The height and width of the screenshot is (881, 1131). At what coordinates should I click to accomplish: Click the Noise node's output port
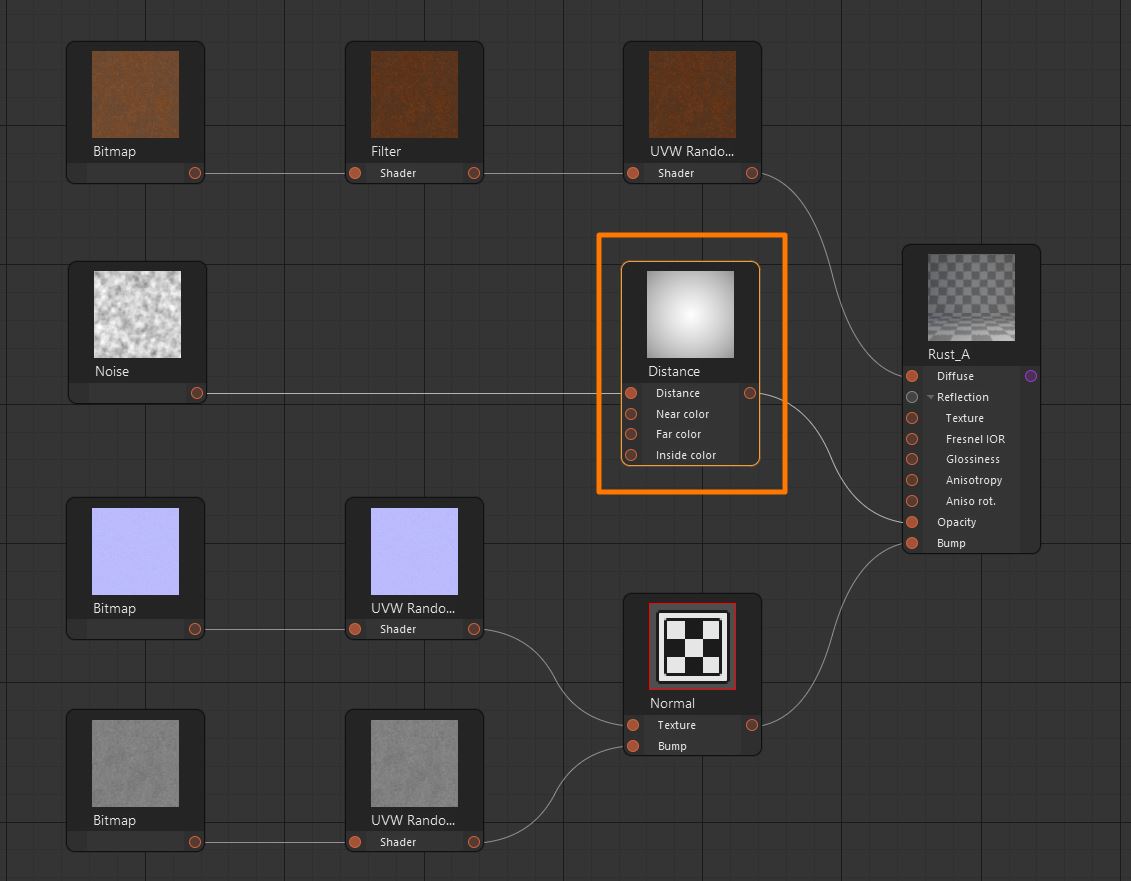197,393
